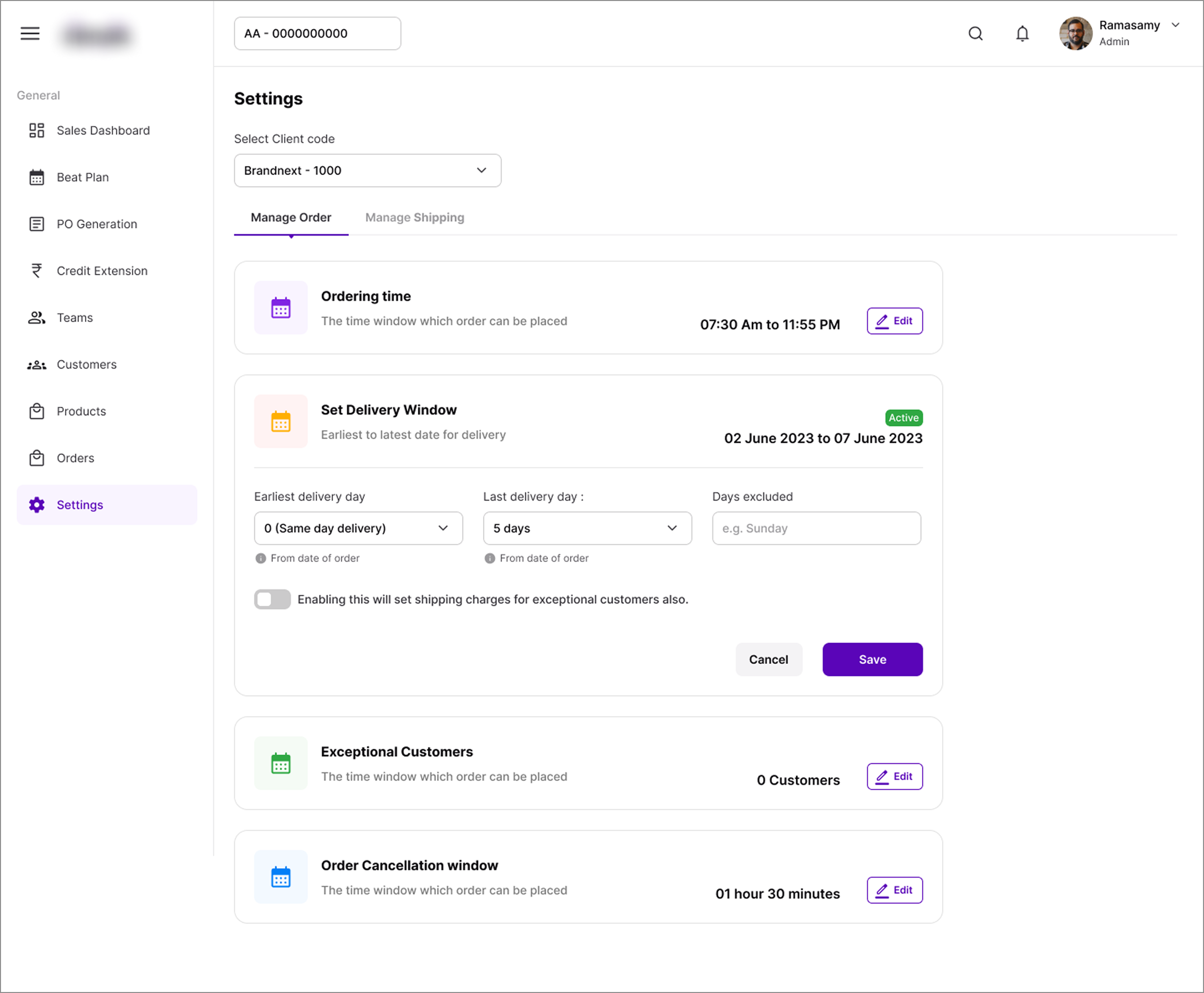The width and height of the screenshot is (1204, 993).
Task: Click the search magnifier icon
Action: (x=976, y=34)
